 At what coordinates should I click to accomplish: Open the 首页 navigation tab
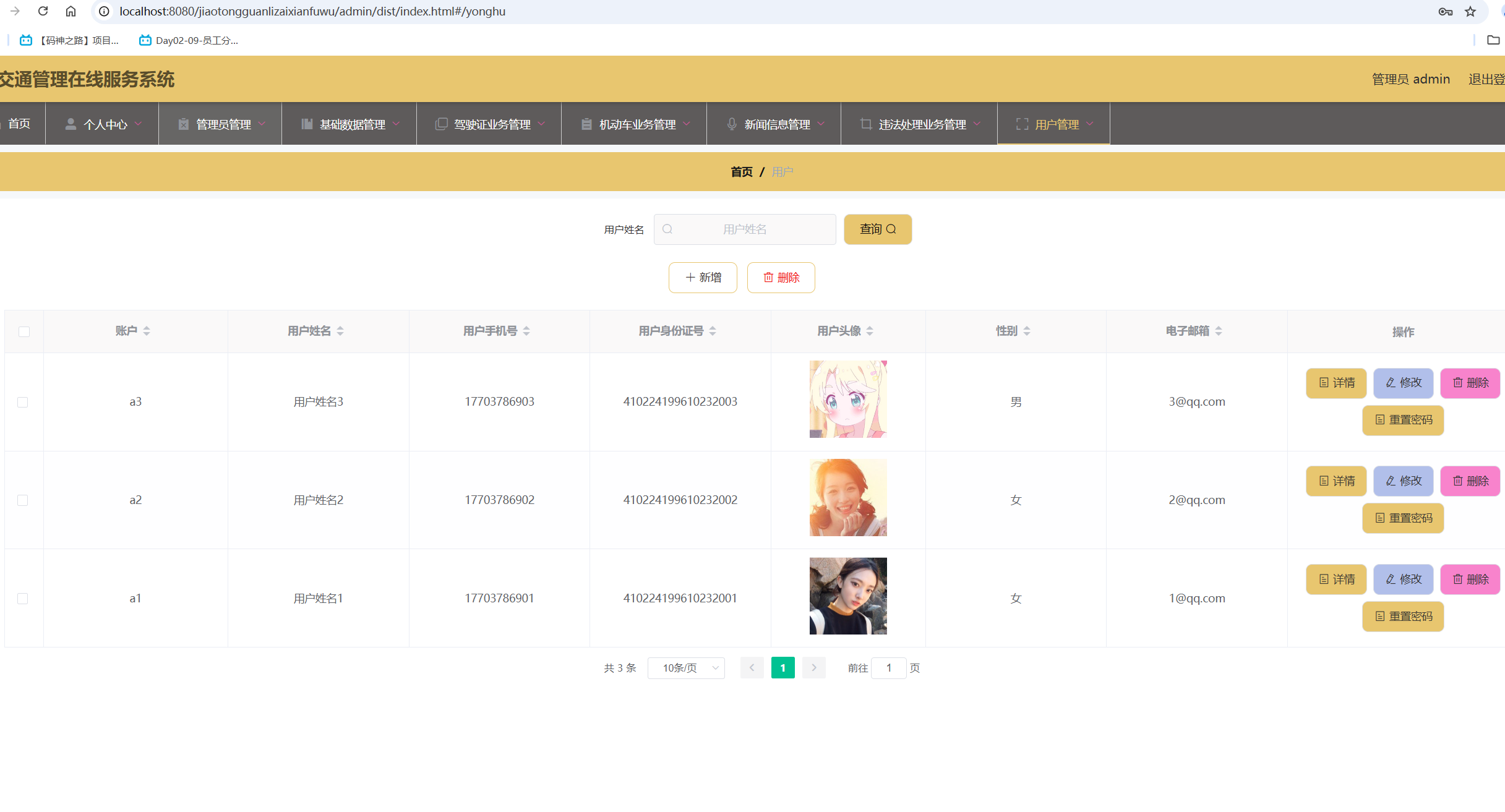[19, 124]
